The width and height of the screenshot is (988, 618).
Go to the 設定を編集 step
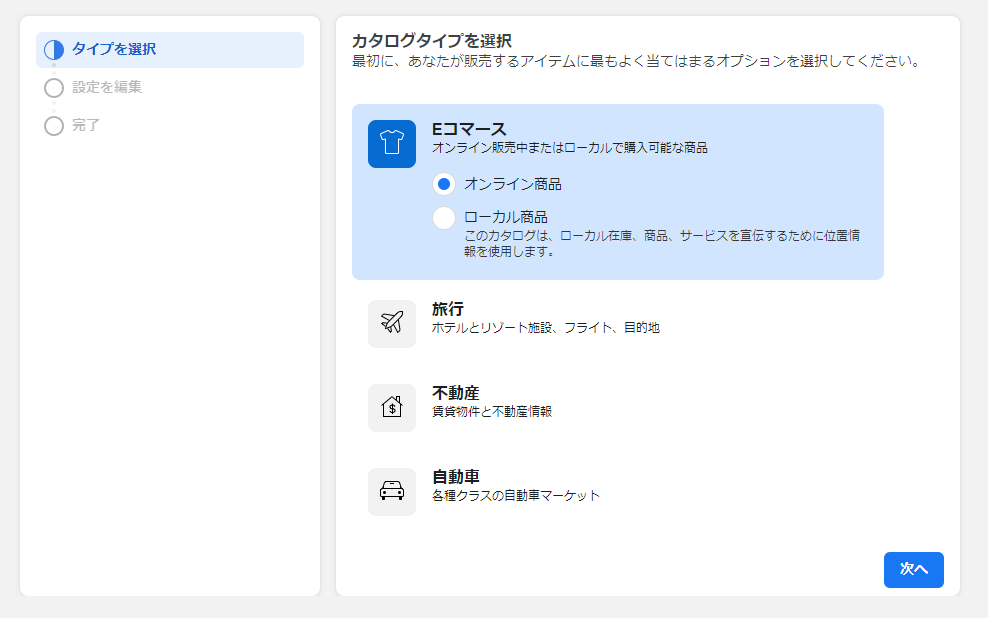click(106, 87)
